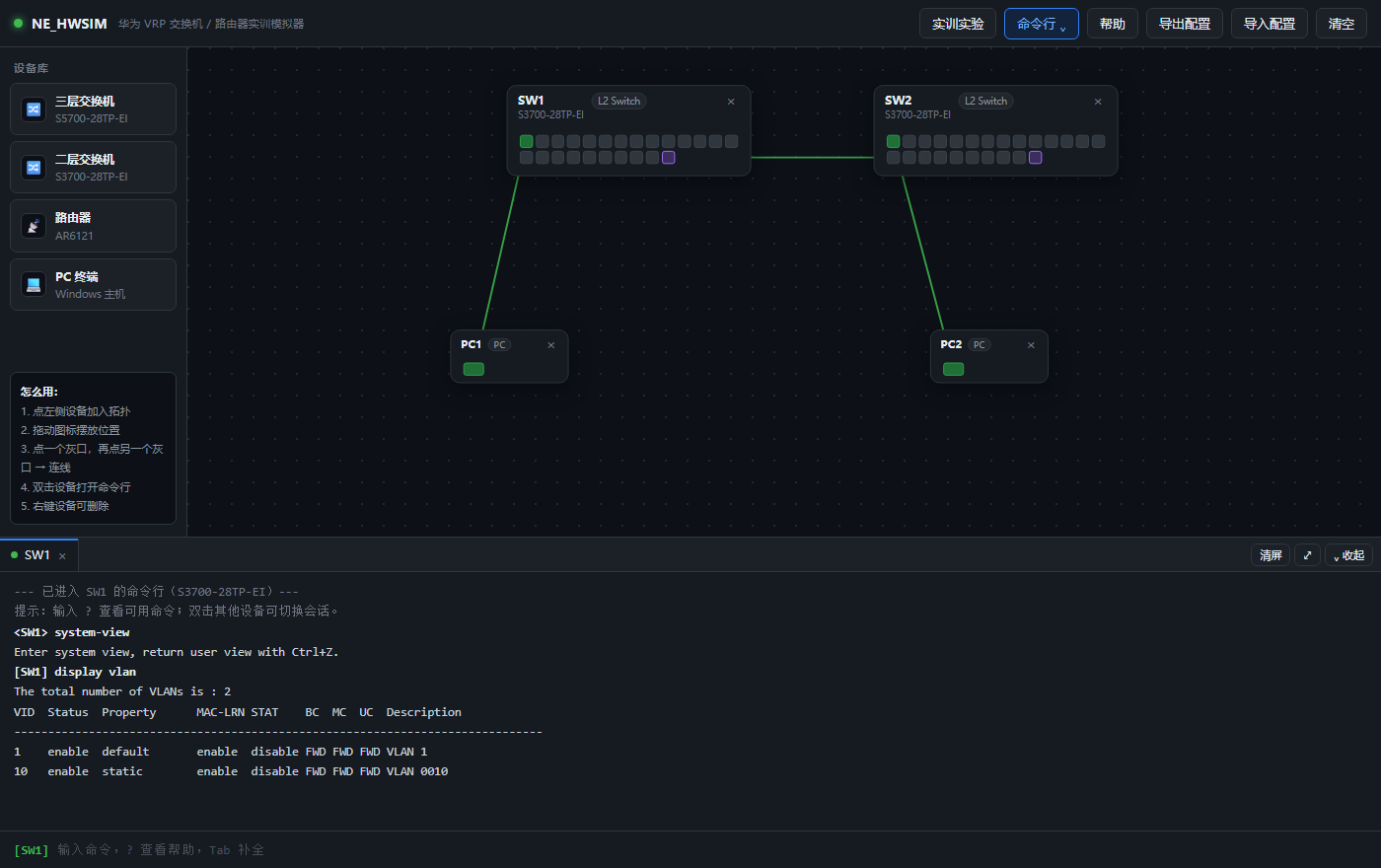Clear the topology with 清空
Screen dimensions: 1381x868
[x=1342, y=24]
